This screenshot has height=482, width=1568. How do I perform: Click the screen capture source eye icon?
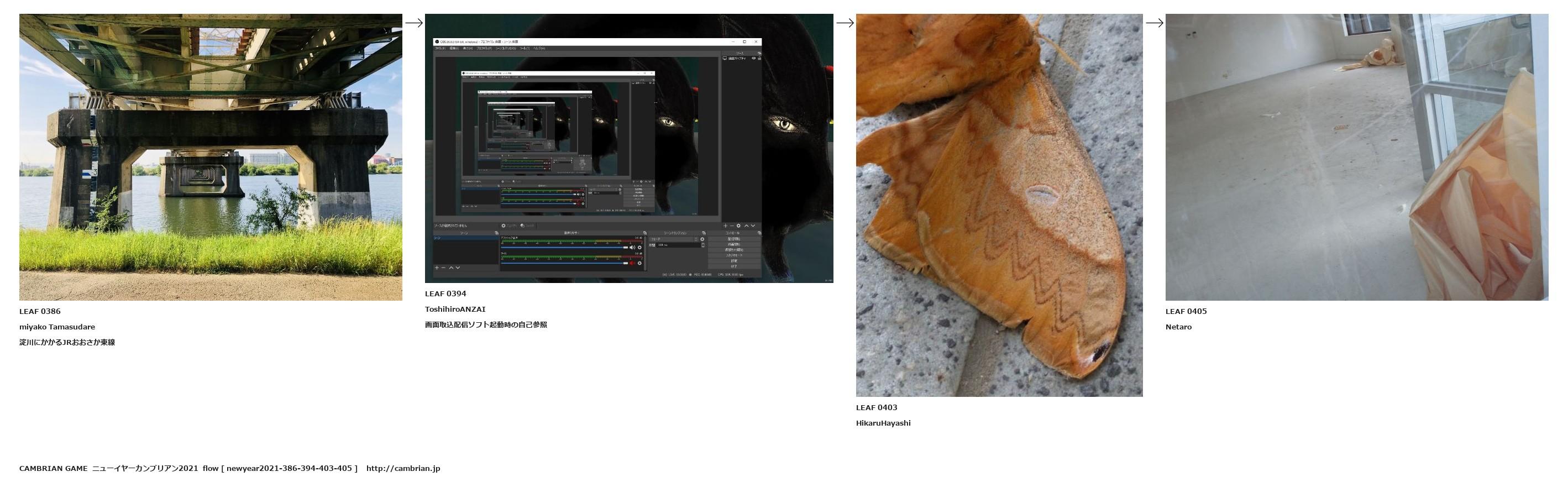click(753, 59)
